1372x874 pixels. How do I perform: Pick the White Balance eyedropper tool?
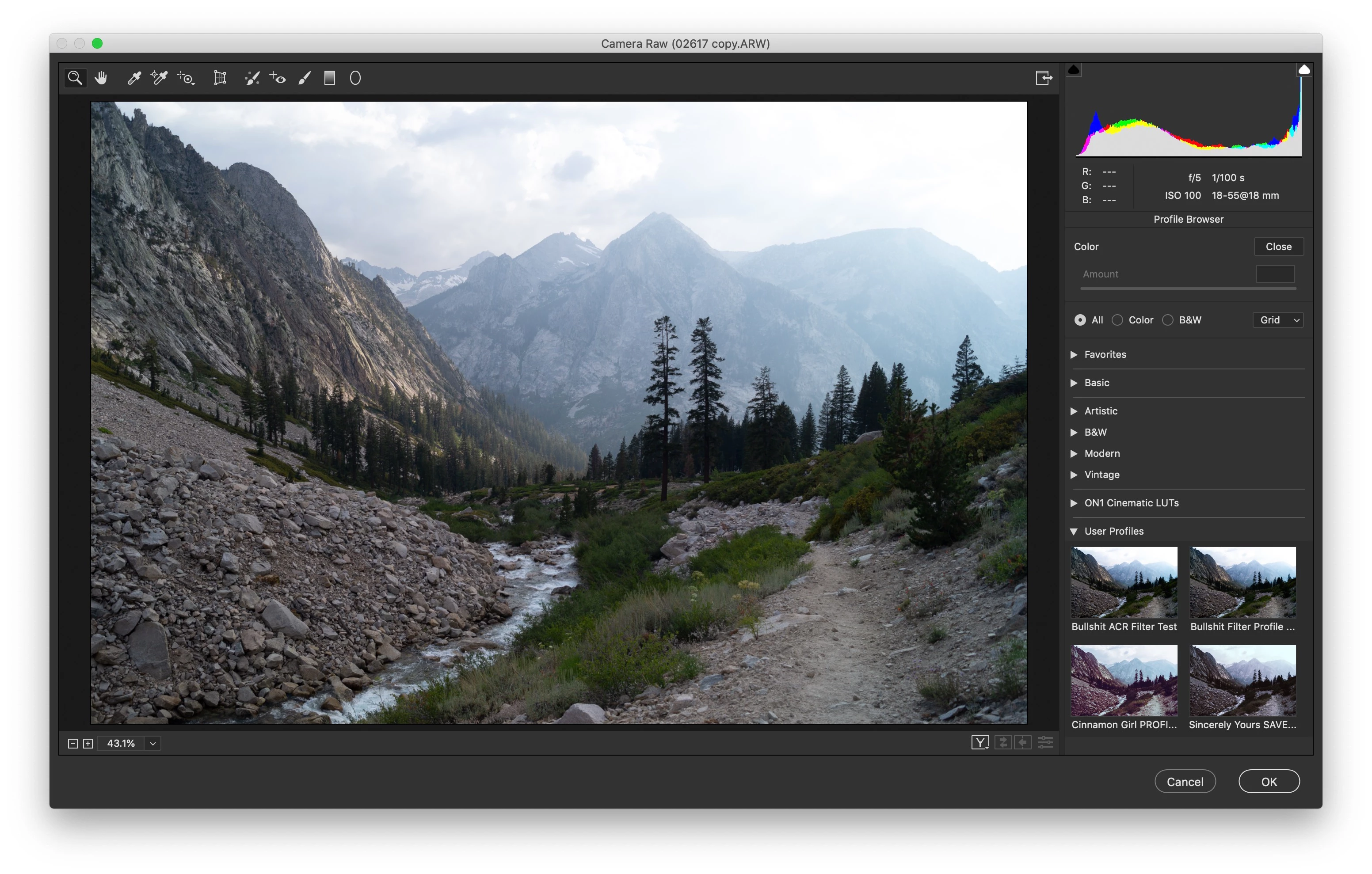[x=134, y=77]
